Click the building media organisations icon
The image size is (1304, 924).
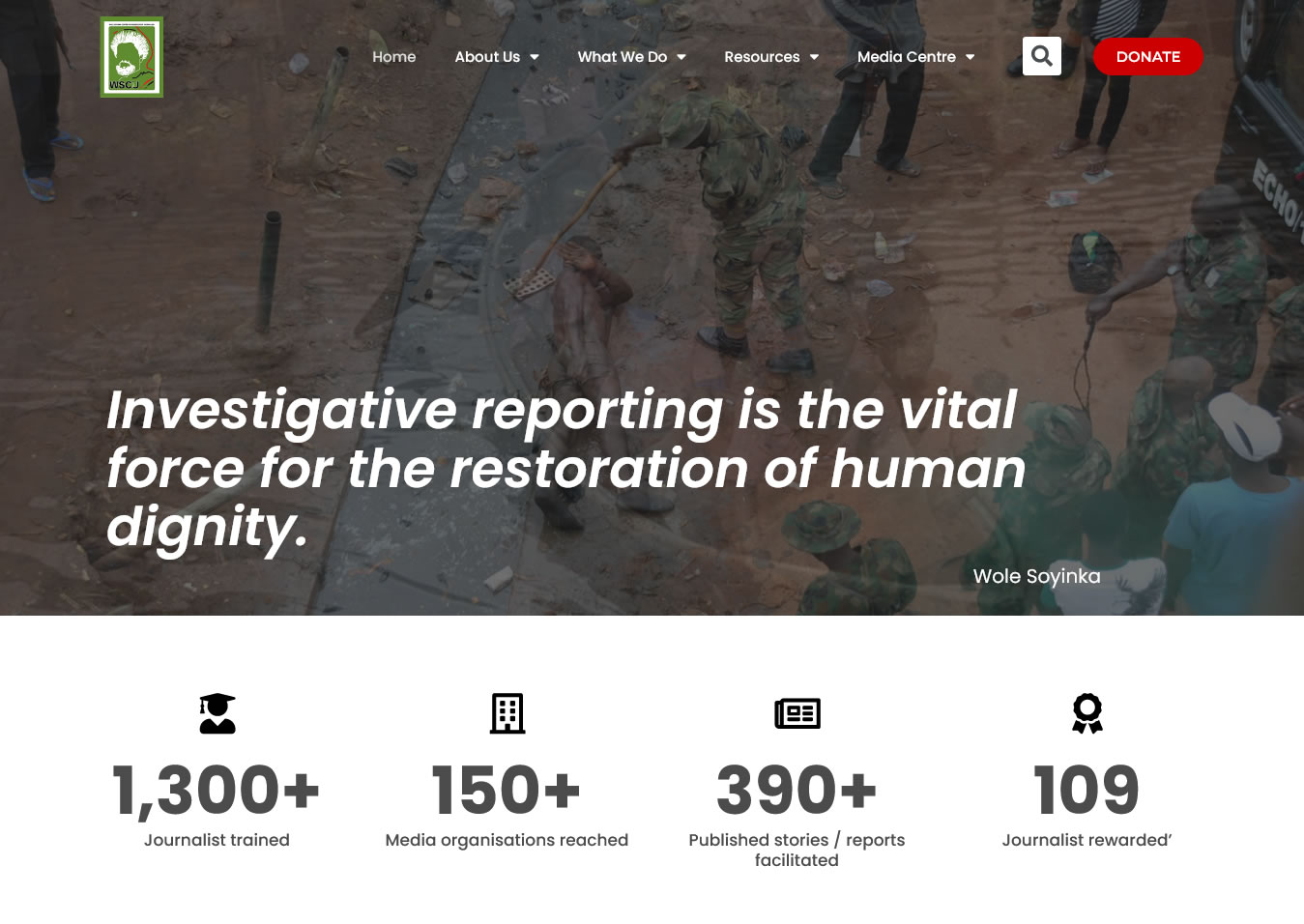tap(507, 713)
